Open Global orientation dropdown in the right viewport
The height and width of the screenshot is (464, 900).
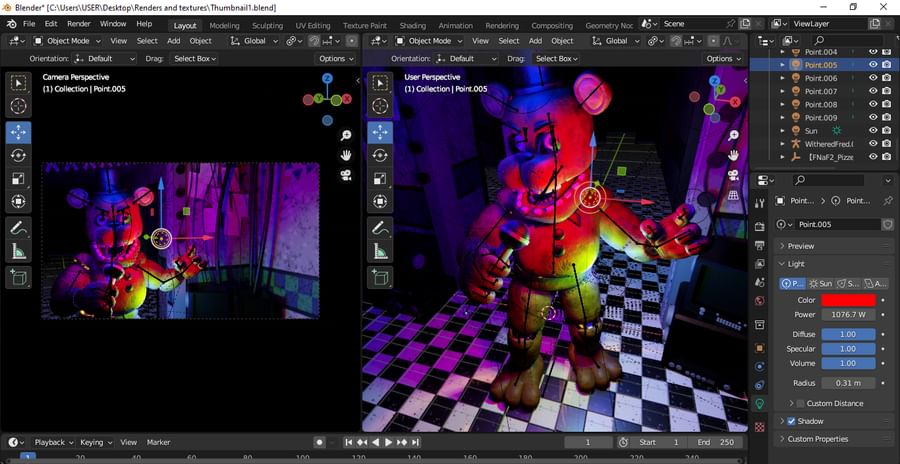click(x=615, y=41)
